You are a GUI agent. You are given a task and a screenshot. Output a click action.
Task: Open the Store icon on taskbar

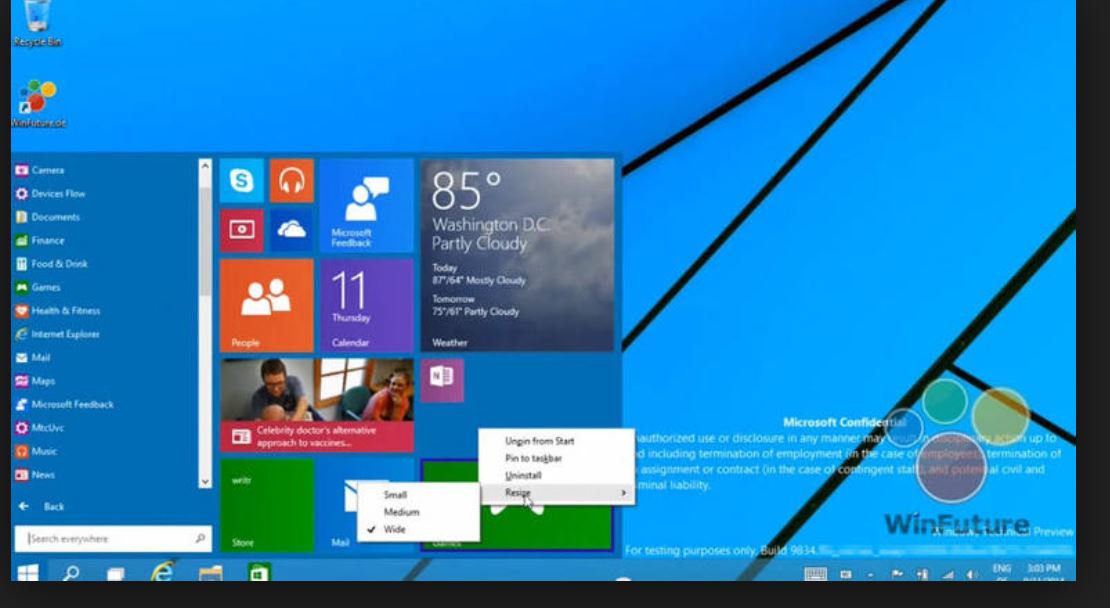point(259,573)
